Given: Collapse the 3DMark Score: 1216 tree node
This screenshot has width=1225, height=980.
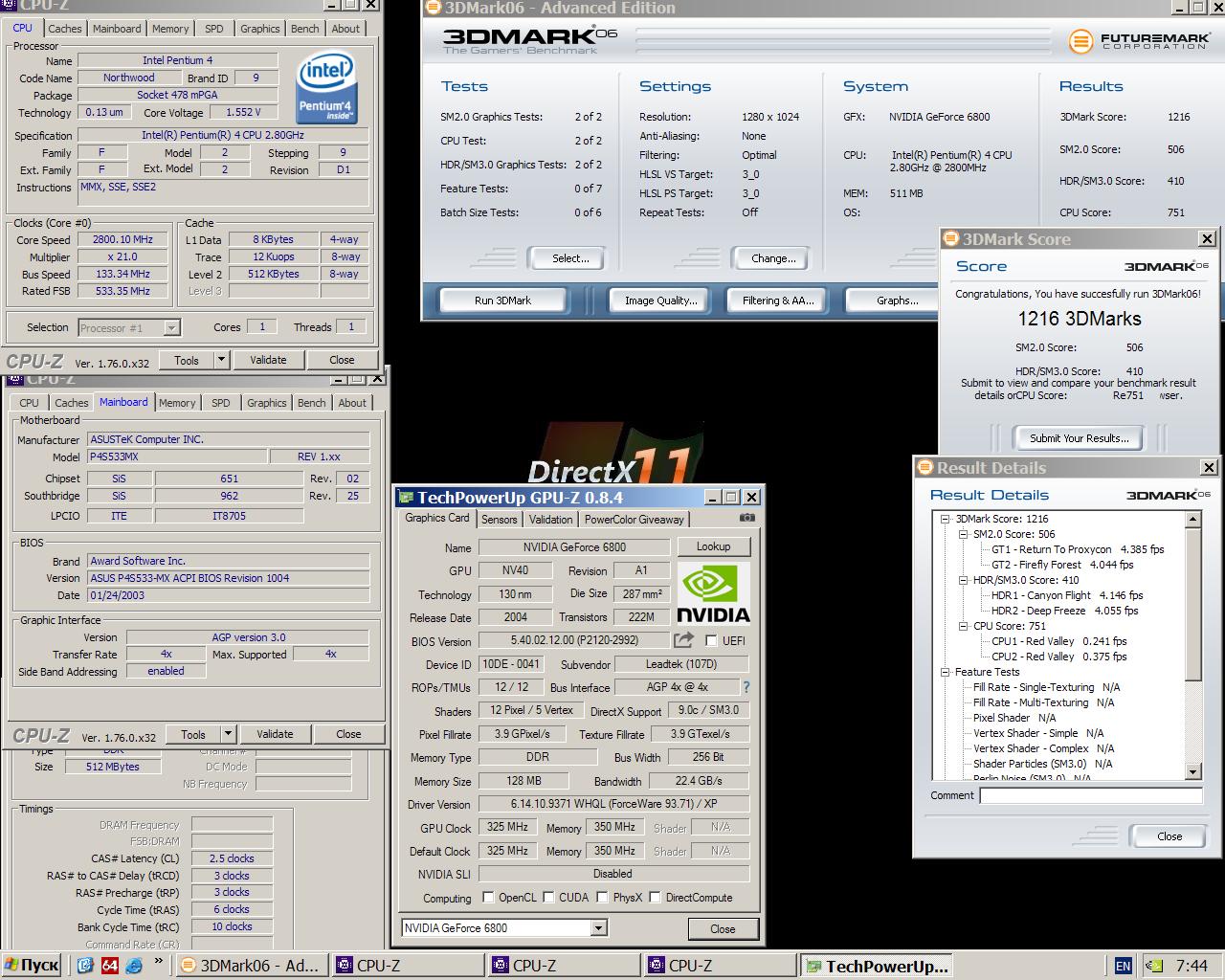Looking at the screenshot, I should click(x=945, y=519).
